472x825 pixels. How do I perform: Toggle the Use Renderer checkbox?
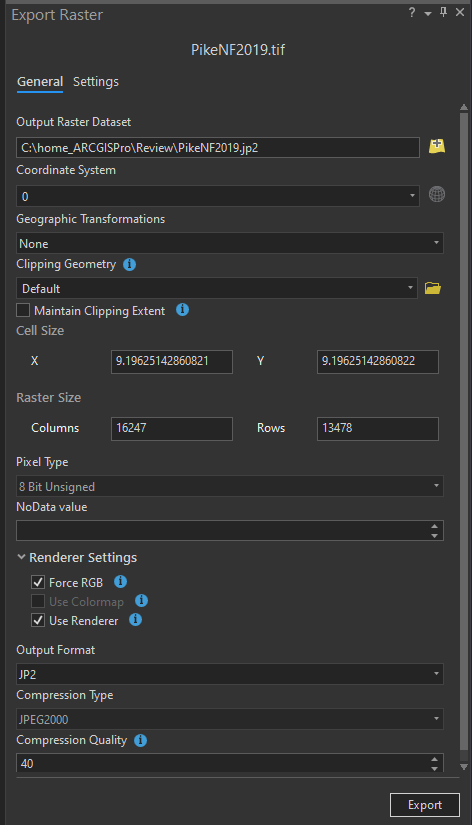(x=38, y=620)
